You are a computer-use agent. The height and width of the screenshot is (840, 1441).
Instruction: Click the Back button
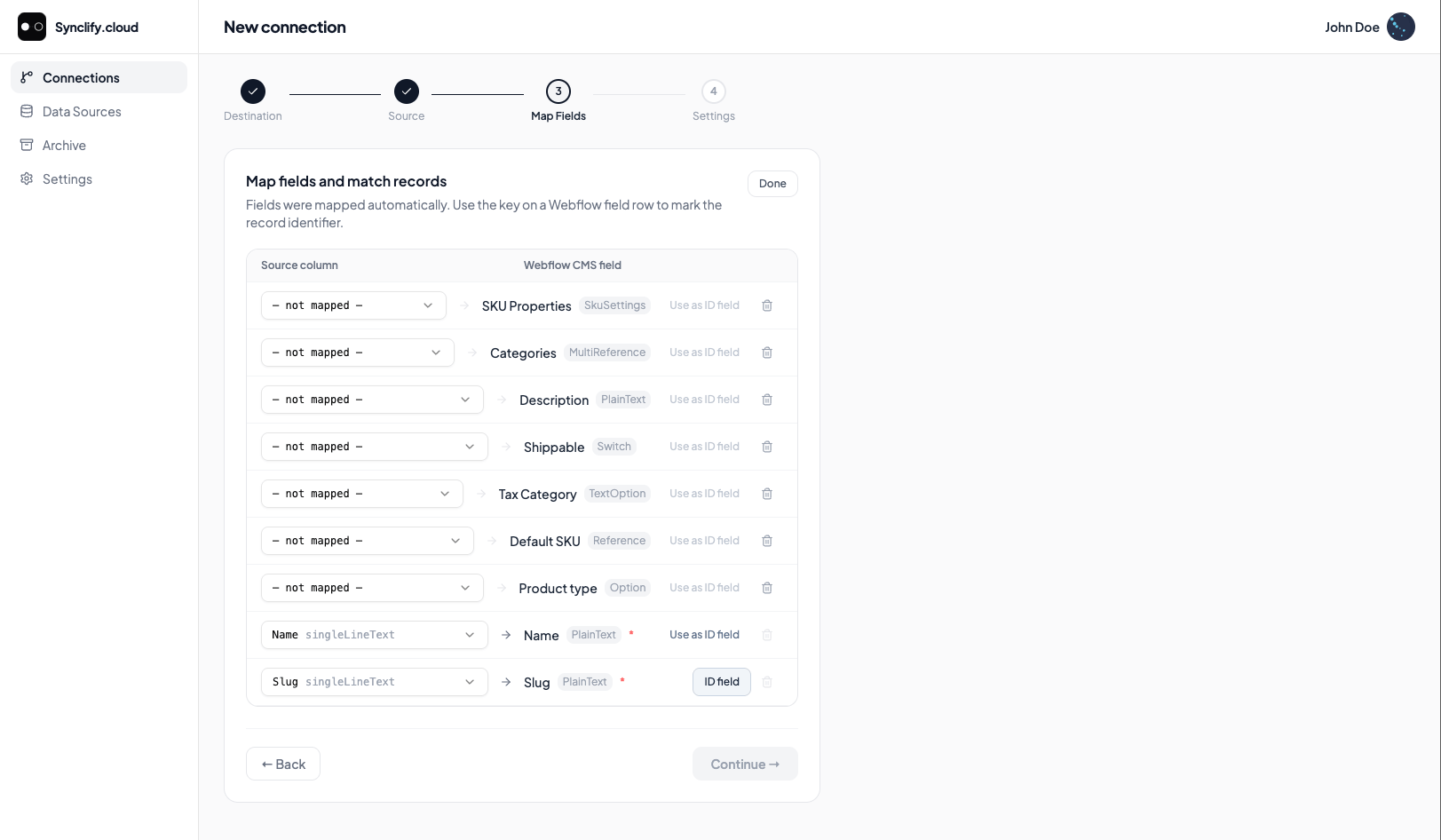tap(283, 764)
